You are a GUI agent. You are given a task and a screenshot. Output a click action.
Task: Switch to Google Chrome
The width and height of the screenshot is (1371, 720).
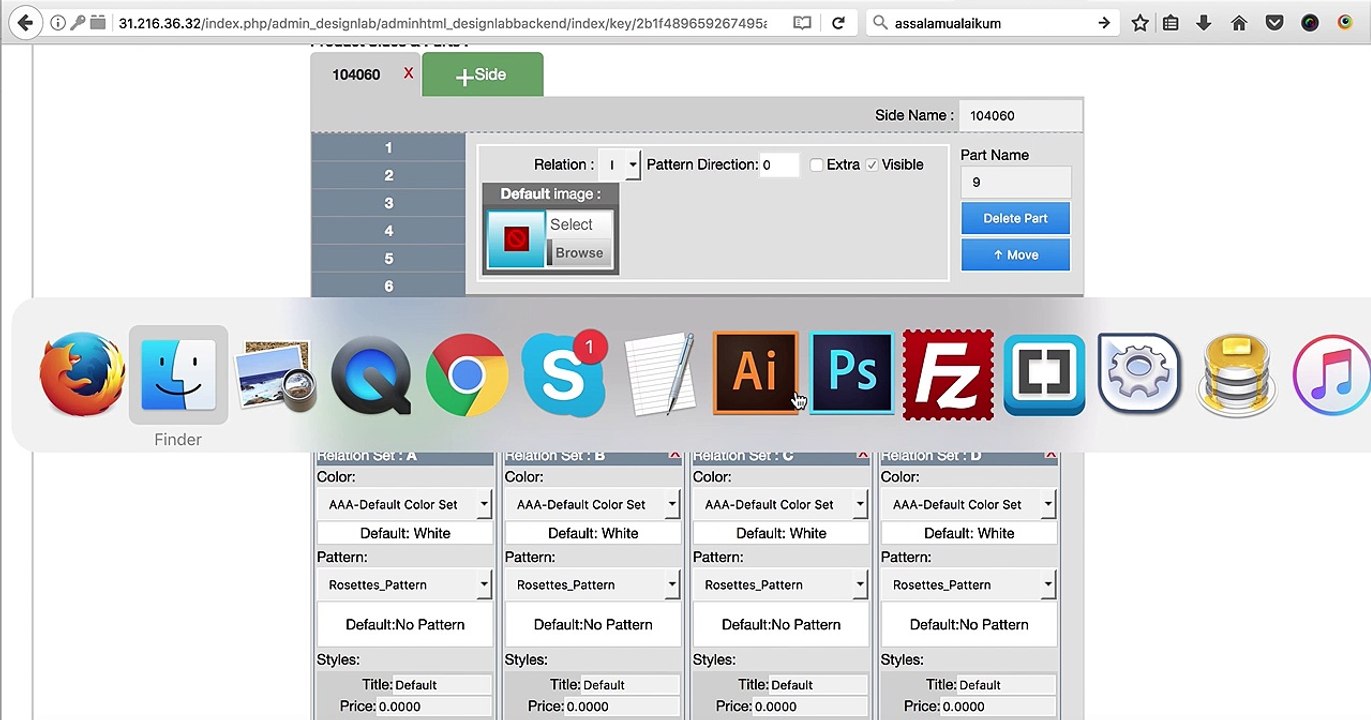tap(467, 374)
